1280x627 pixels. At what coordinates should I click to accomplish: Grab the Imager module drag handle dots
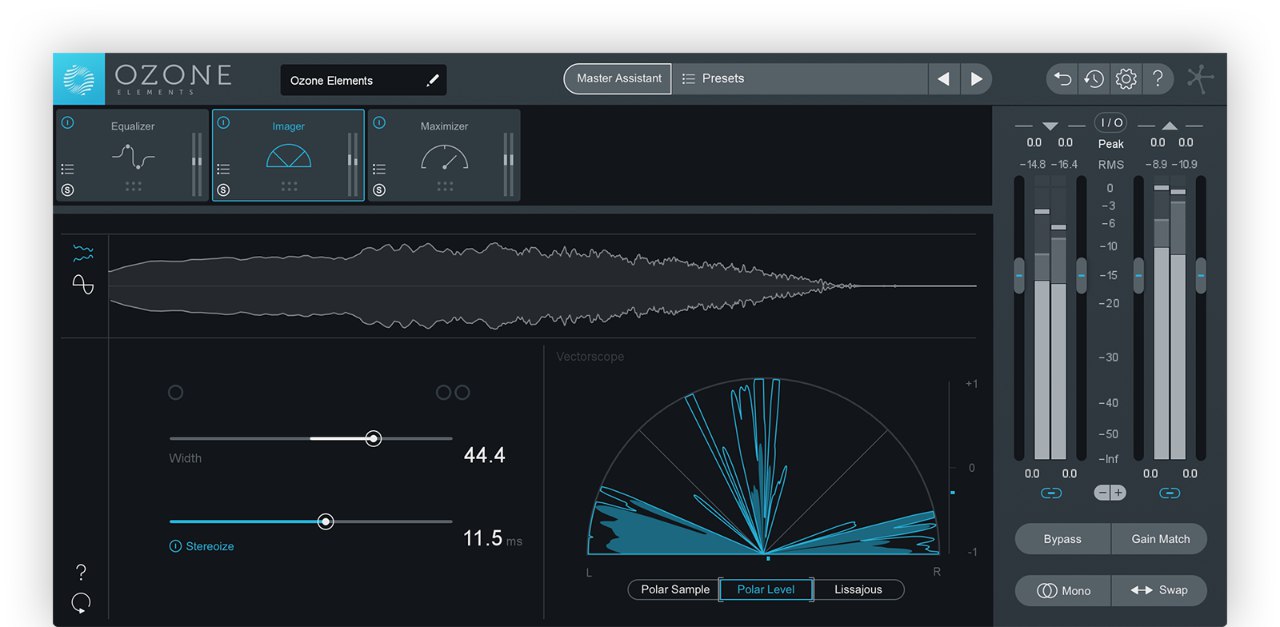point(289,186)
